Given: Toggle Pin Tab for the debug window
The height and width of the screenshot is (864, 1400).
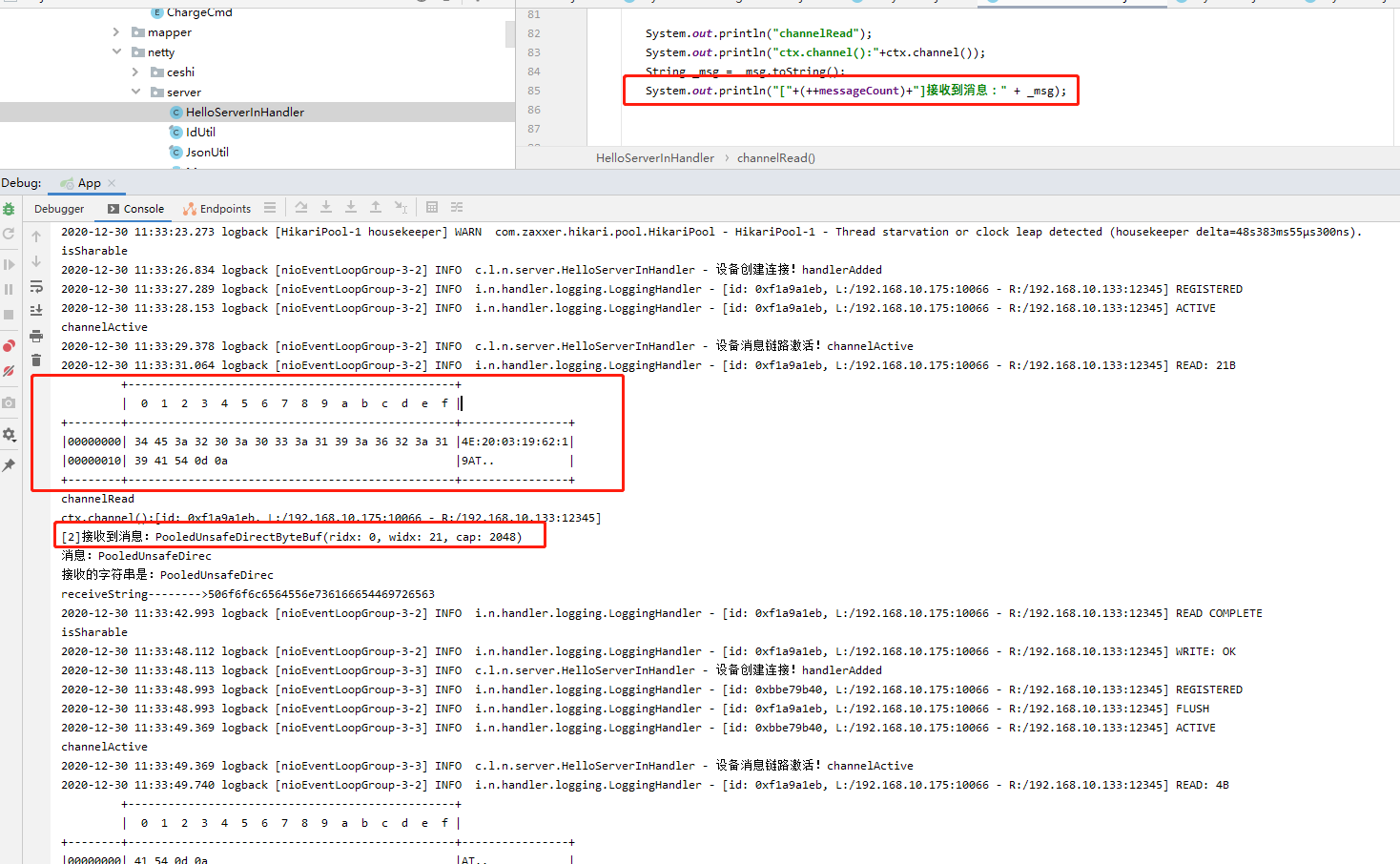Looking at the screenshot, I should 9,465.
